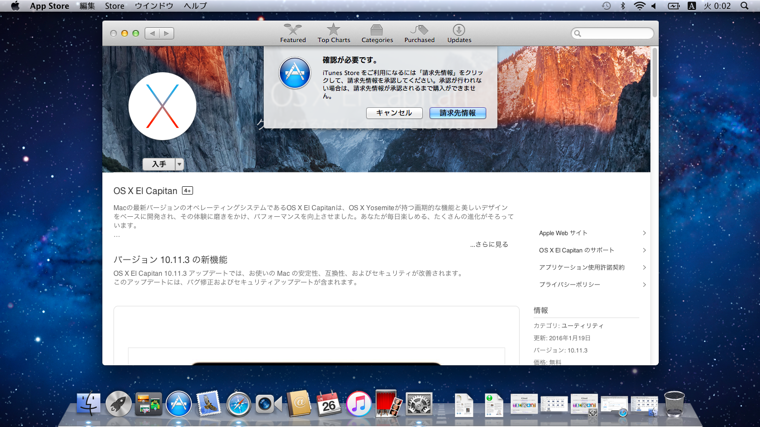The height and width of the screenshot is (427, 760).
Task: Click the バージョン 10.11.3 の新機能 heading
Action: (x=170, y=260)
